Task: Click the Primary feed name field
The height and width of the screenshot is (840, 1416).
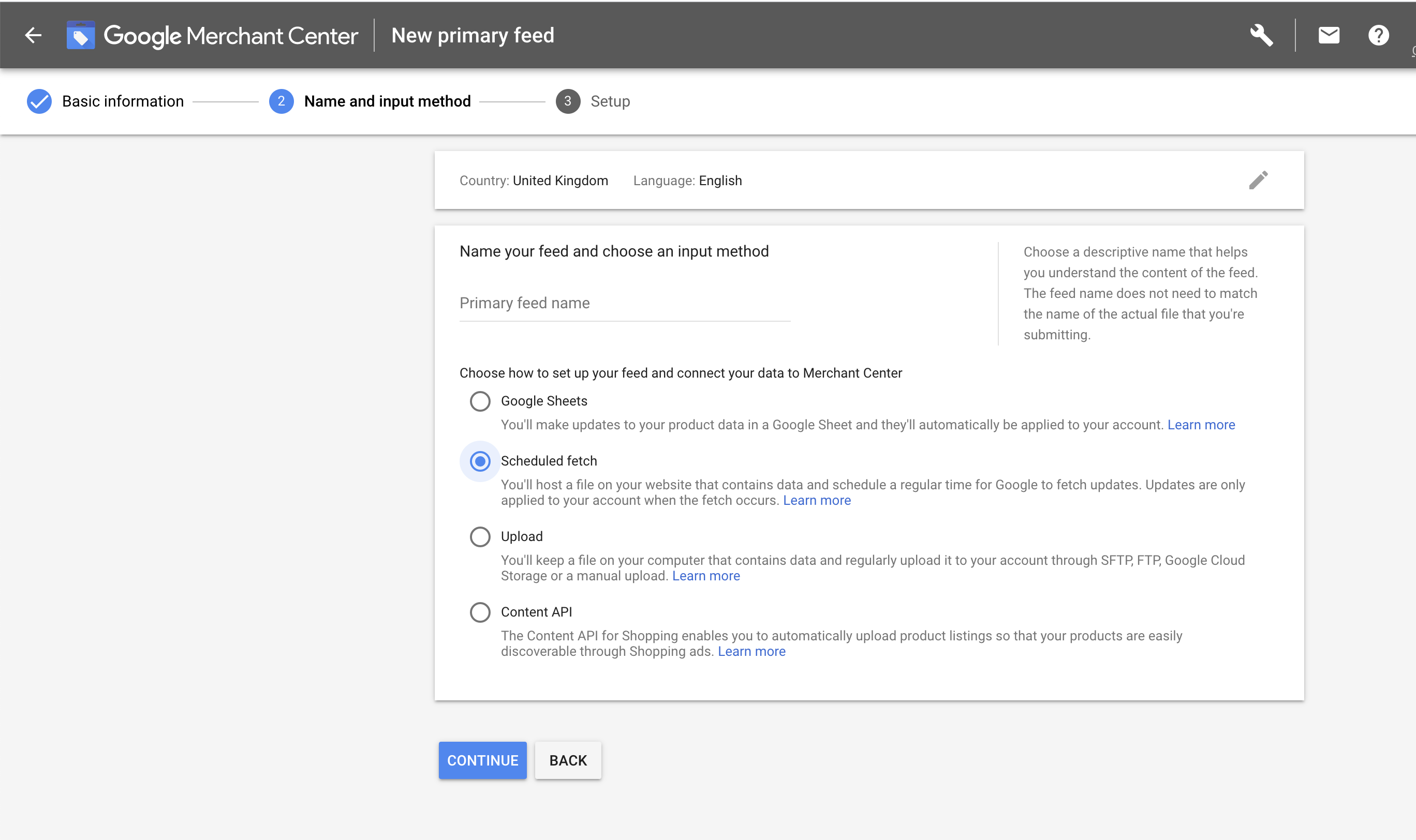Action: pos(623,304)
